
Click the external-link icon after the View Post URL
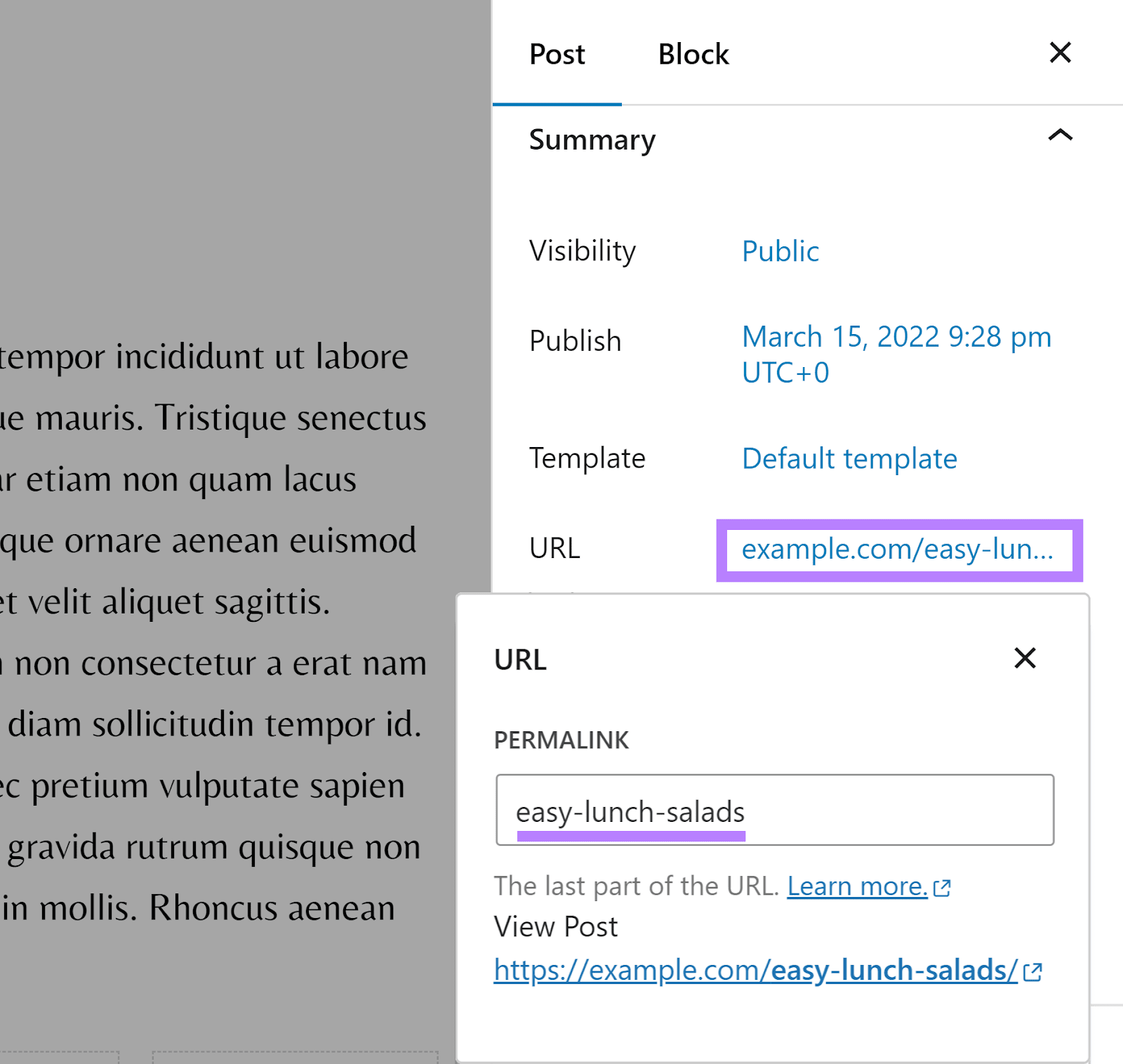coord(1032,971)
